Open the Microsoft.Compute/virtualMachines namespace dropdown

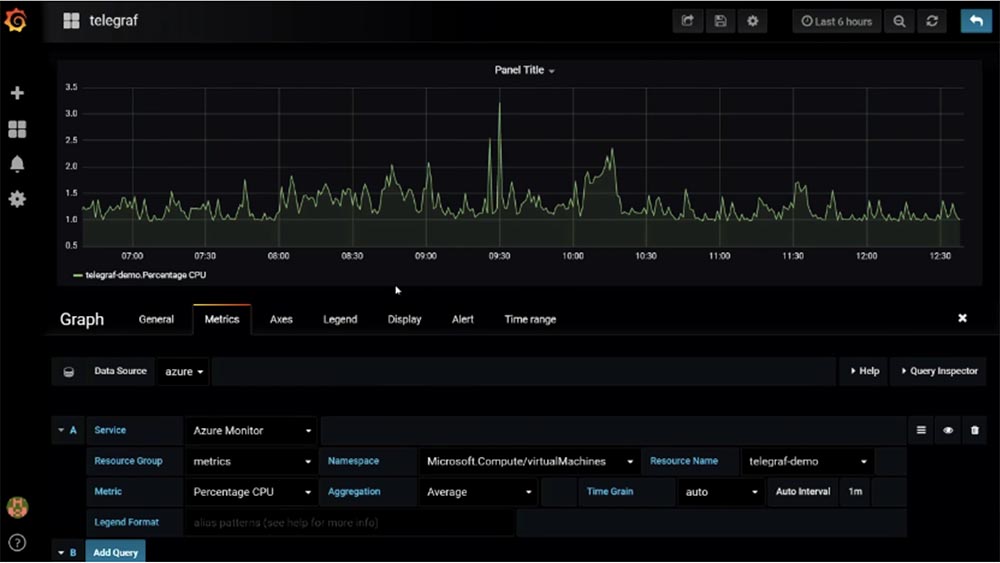click(x=529, y=461)
